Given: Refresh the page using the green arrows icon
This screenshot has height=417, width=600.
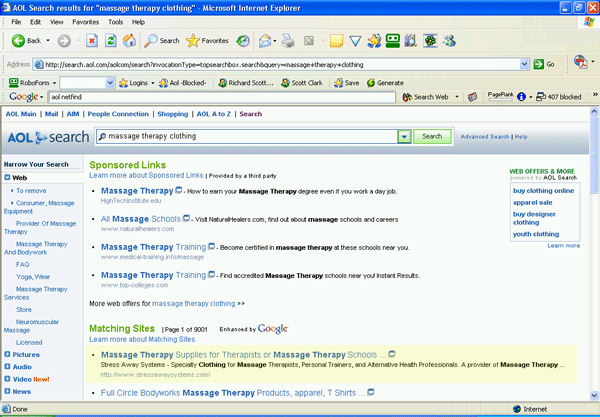Looking at the screenshot, I should 111,41.
